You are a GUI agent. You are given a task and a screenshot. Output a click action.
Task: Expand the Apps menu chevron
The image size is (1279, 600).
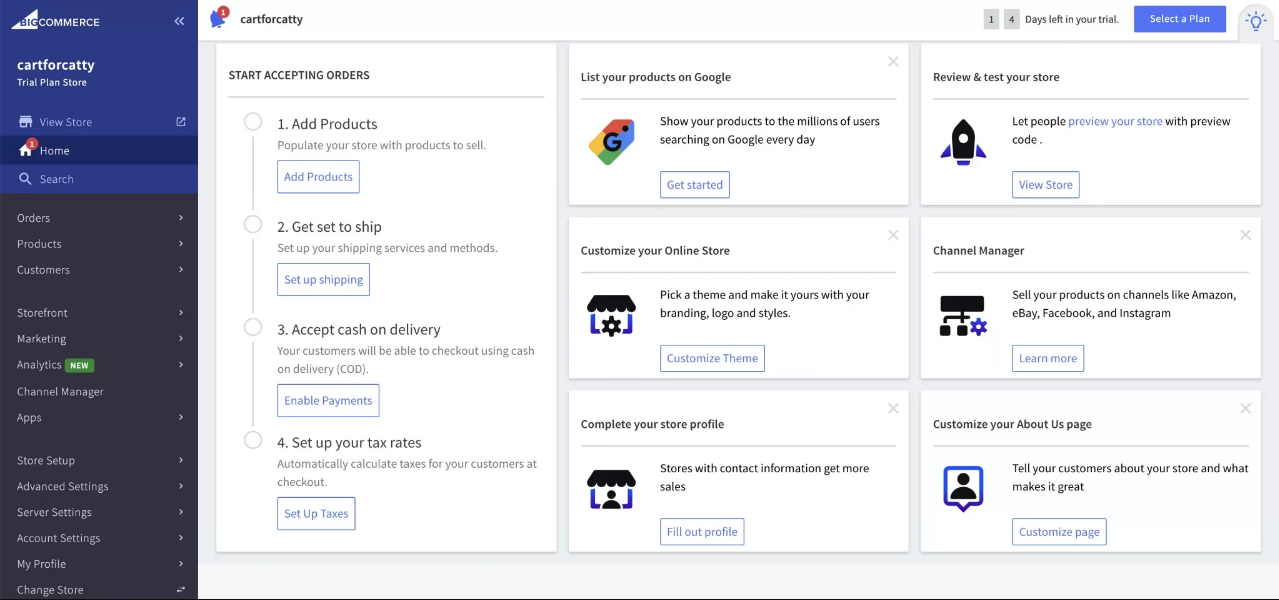(181, 417)
